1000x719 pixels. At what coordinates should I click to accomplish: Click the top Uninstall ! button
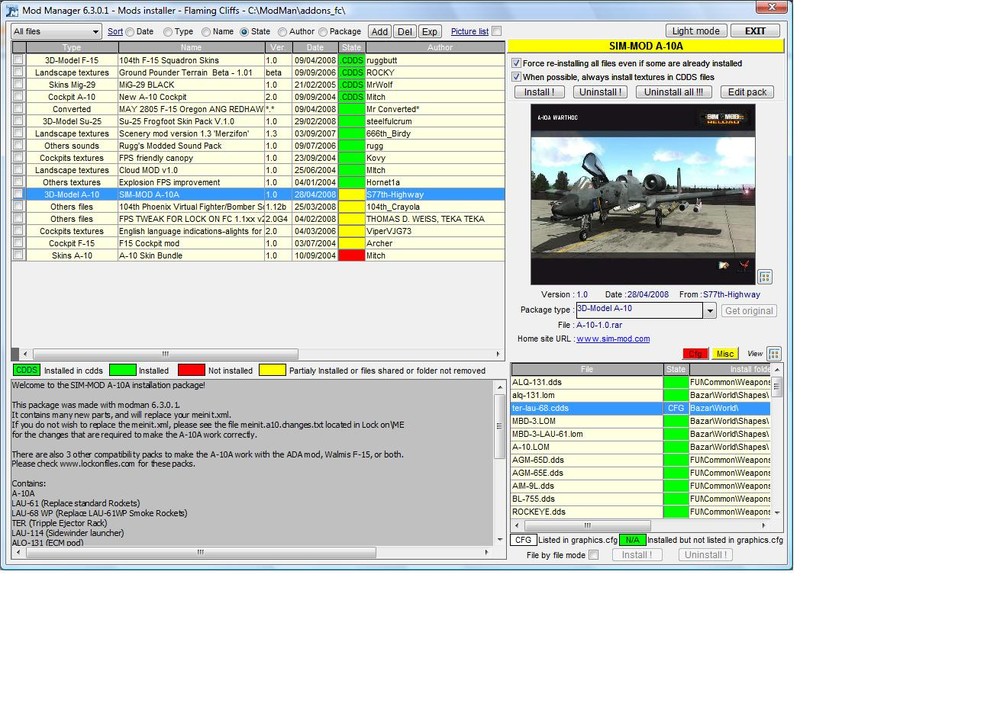click(x=600, y=92)
